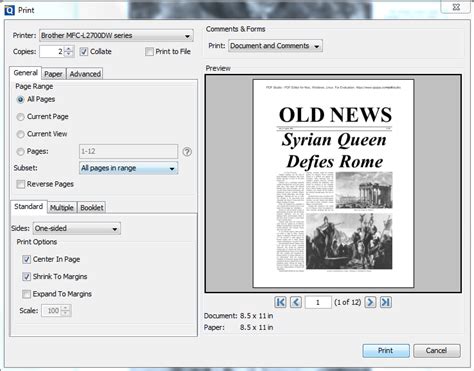474x371 pixels.
Task: Click the Cancel button
Action: coord(437,351)
